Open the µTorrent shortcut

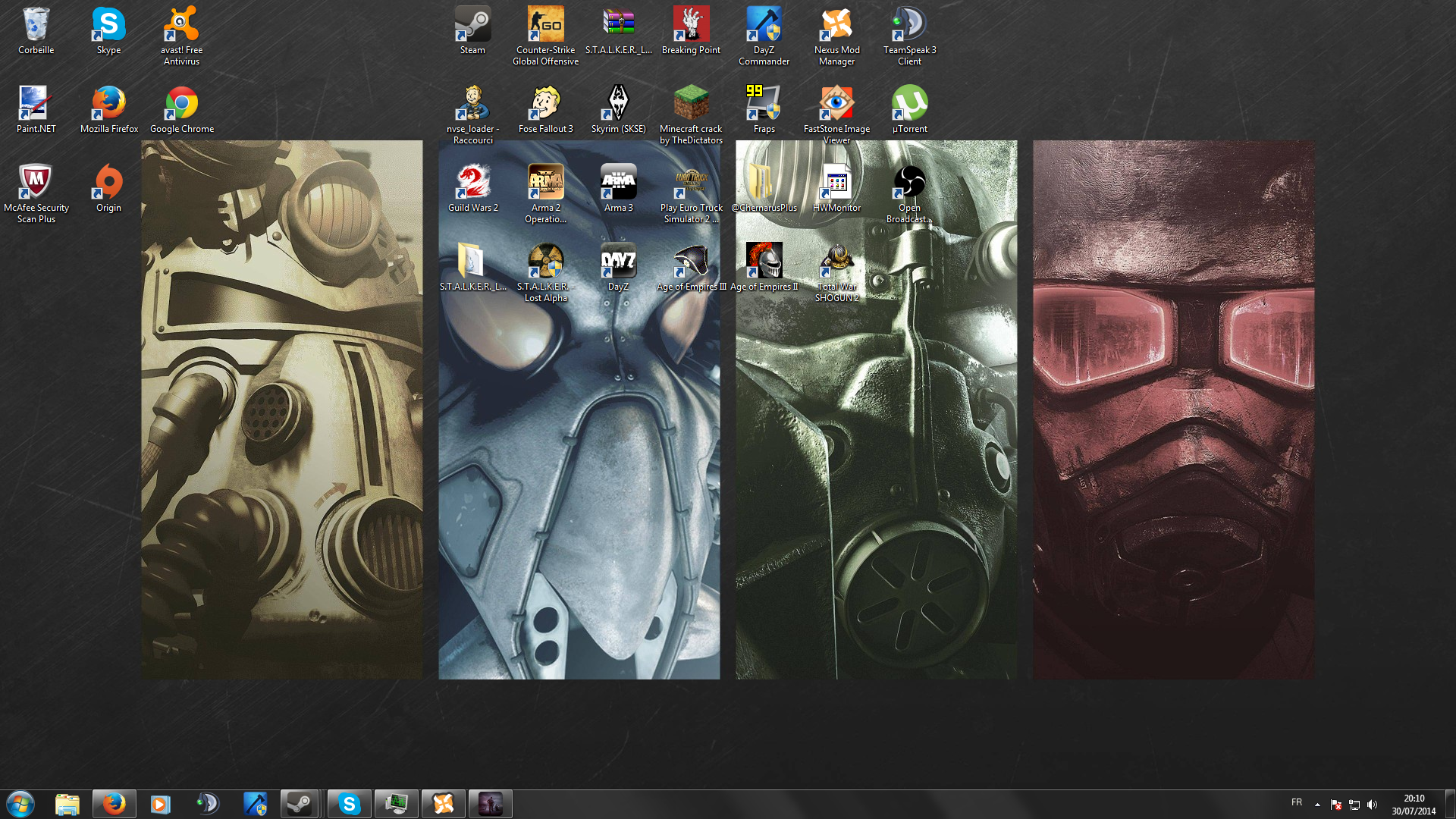[909, 110]
